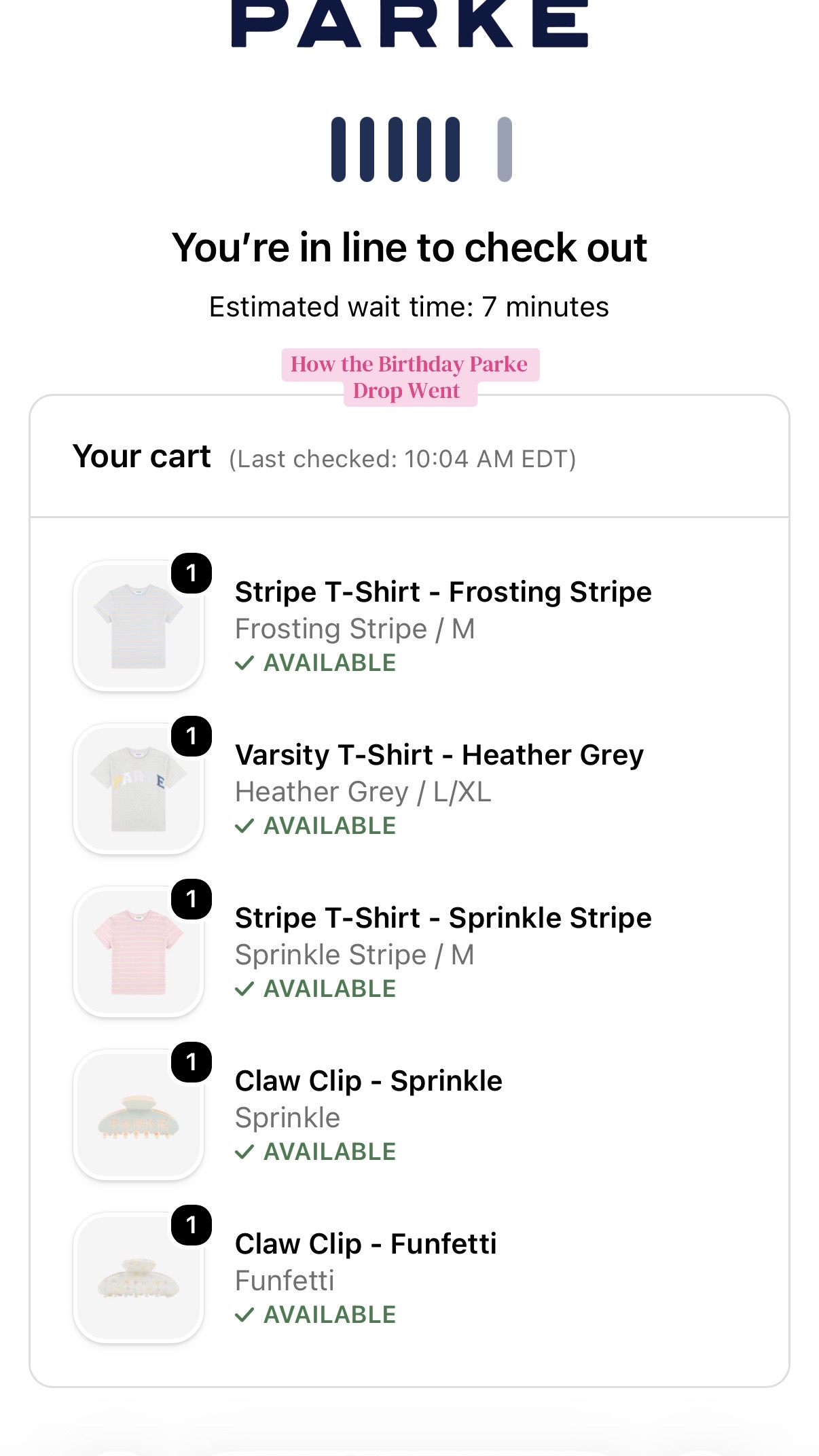Select the 'Varsity T-Shirt - Heather Grey' title
The image size is (819, 1456).
click(x=439, y=755)
